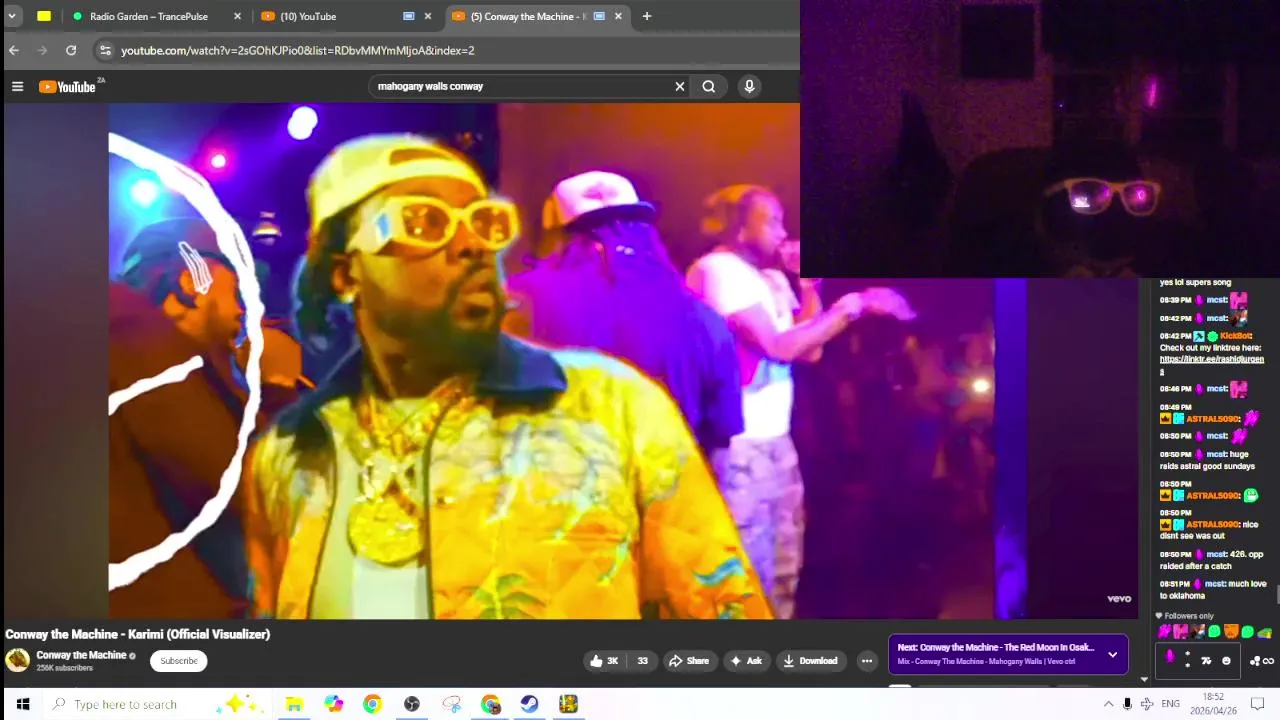Close the (10) YouTube tab
The width and height of the screenshot is (1280, 720).
428,16
